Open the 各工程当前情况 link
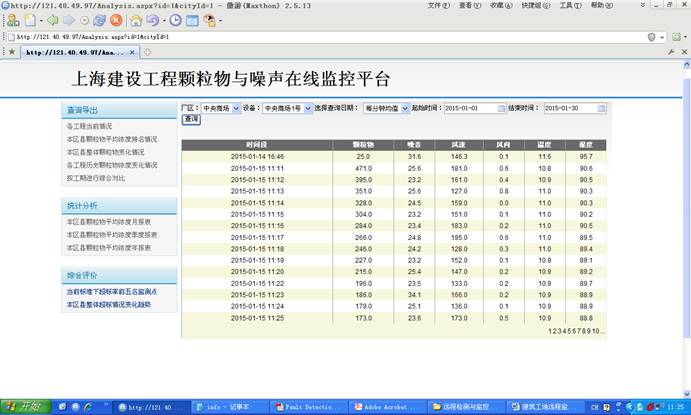This screenshot has width=691, height=415. 90,127
